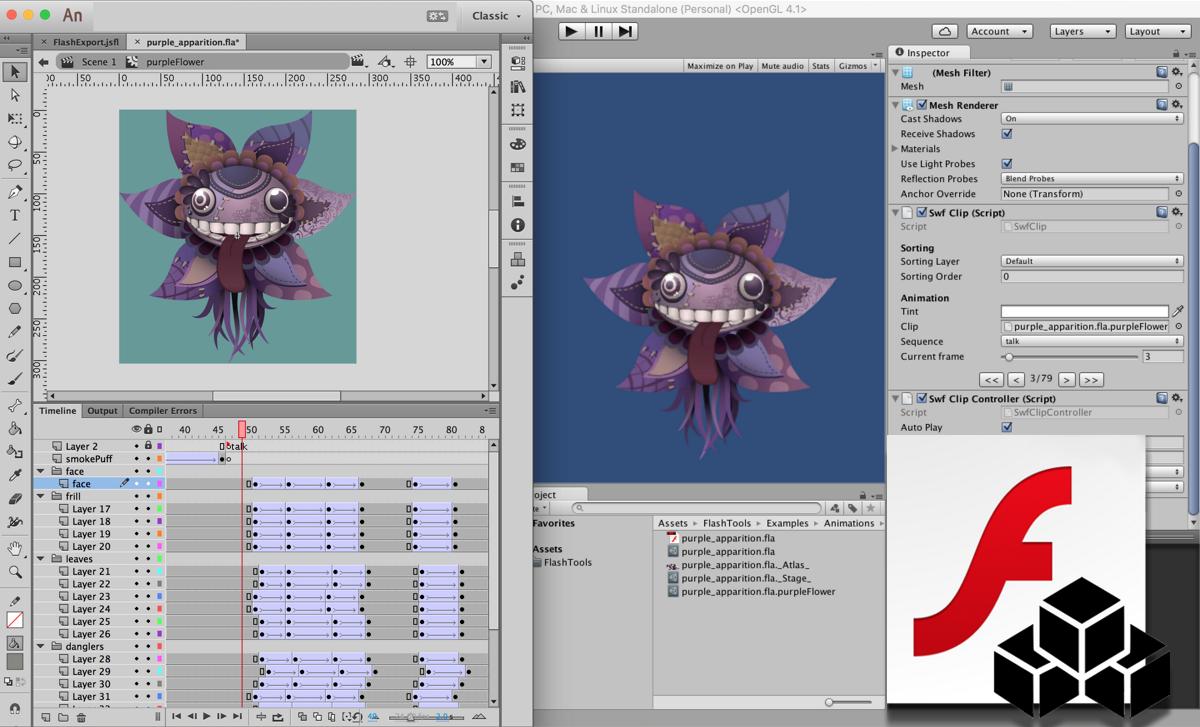Choose the Hand pan tool
Viewport: 1200px width, 727px height.
pyautogui.click(x=15, y=548)
